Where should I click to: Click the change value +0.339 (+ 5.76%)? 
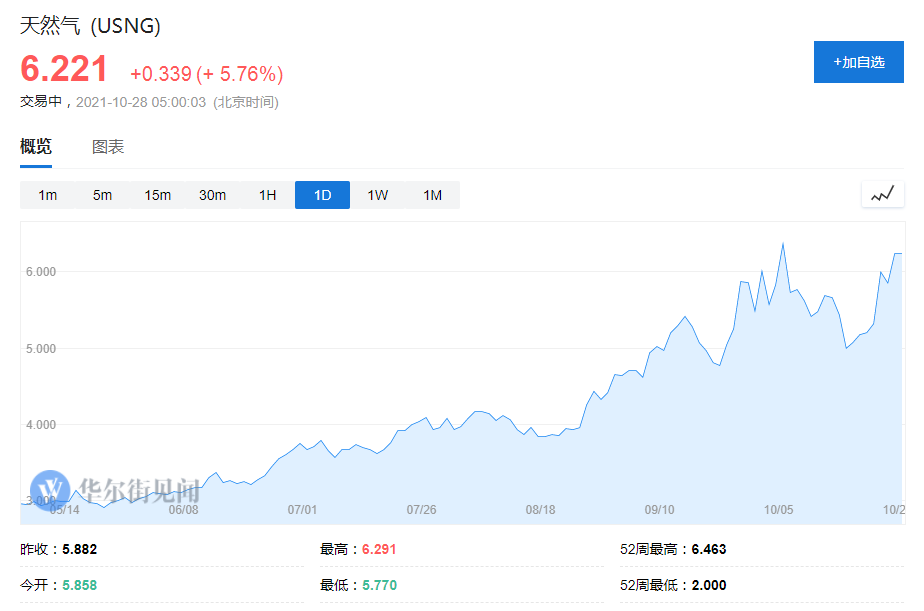(x=207, y=74)
